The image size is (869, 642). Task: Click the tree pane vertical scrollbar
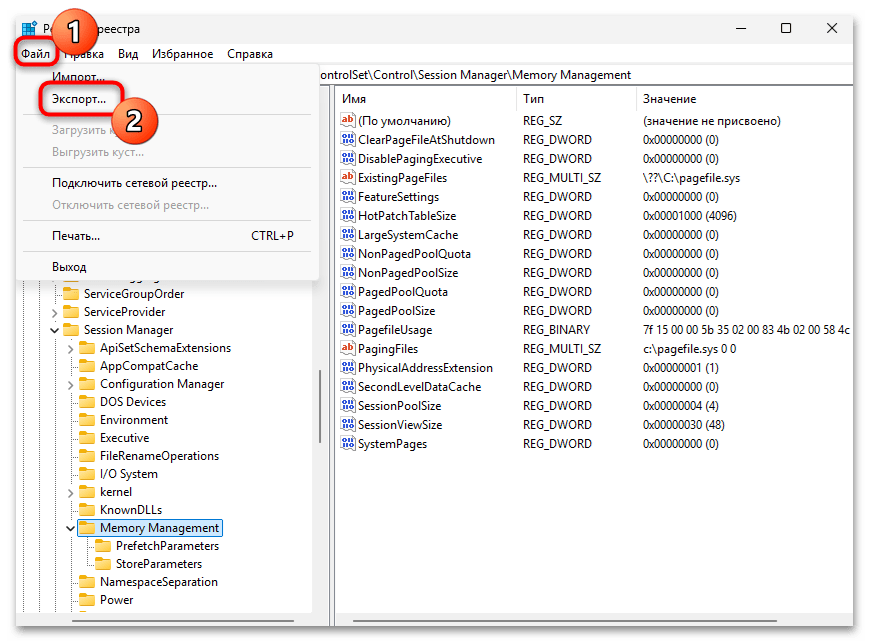(320, 406)
